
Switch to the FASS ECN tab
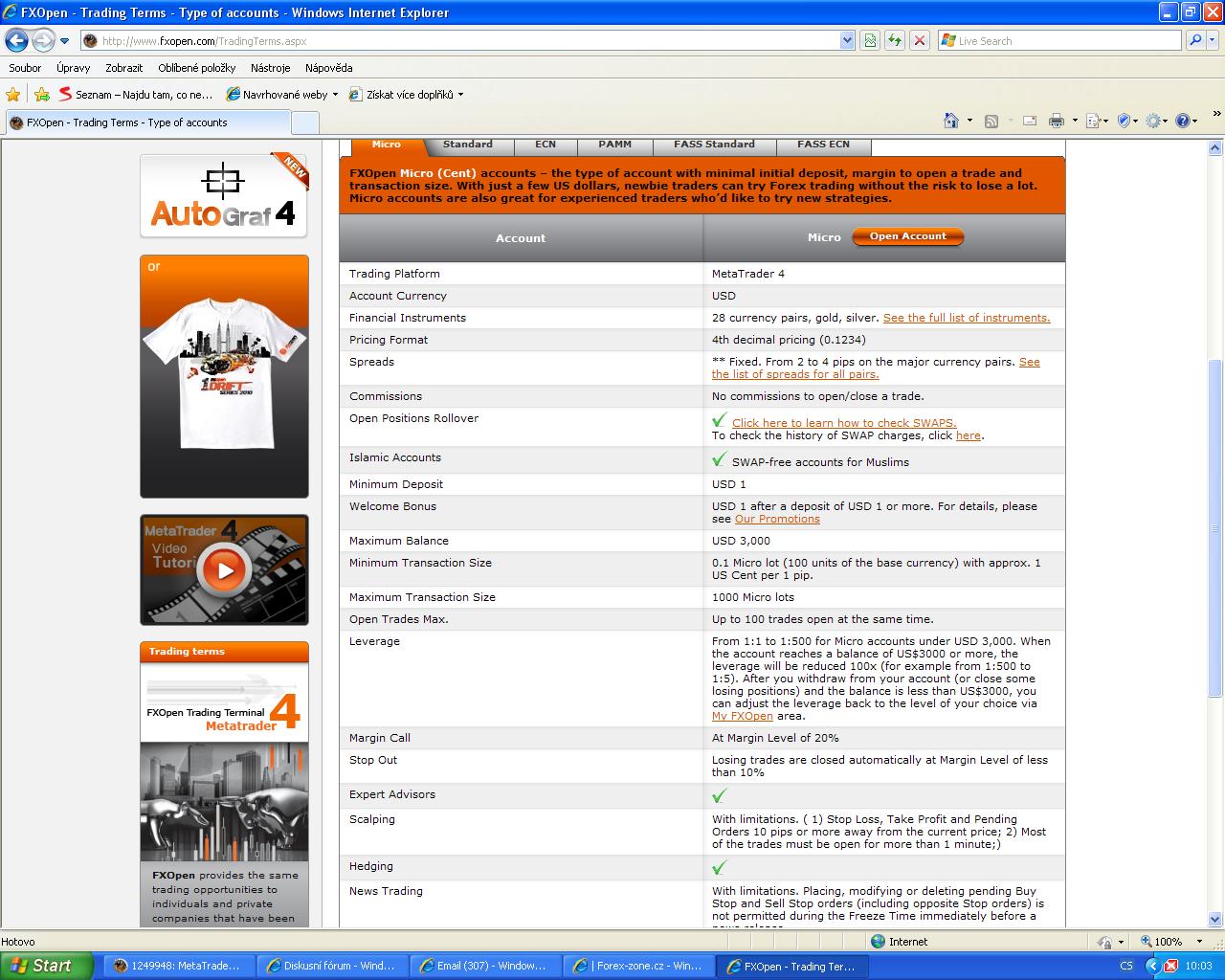[x=823, y=145]
